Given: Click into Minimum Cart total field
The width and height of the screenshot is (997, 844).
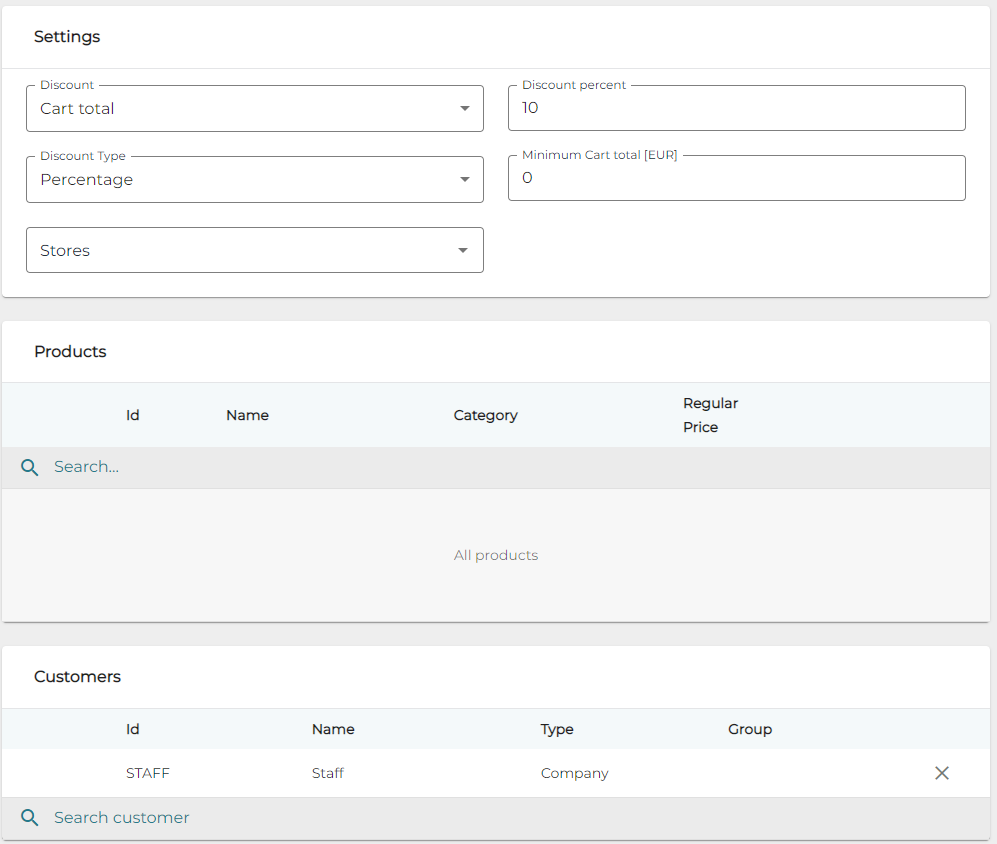Looking at the screenshot, I should click(736, 178).
